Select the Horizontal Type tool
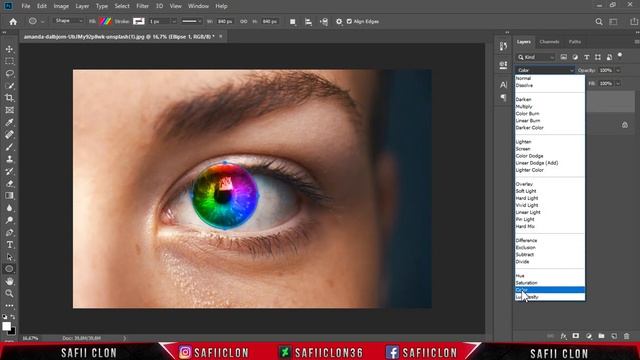The image size is (640, 360). (9, 245)
